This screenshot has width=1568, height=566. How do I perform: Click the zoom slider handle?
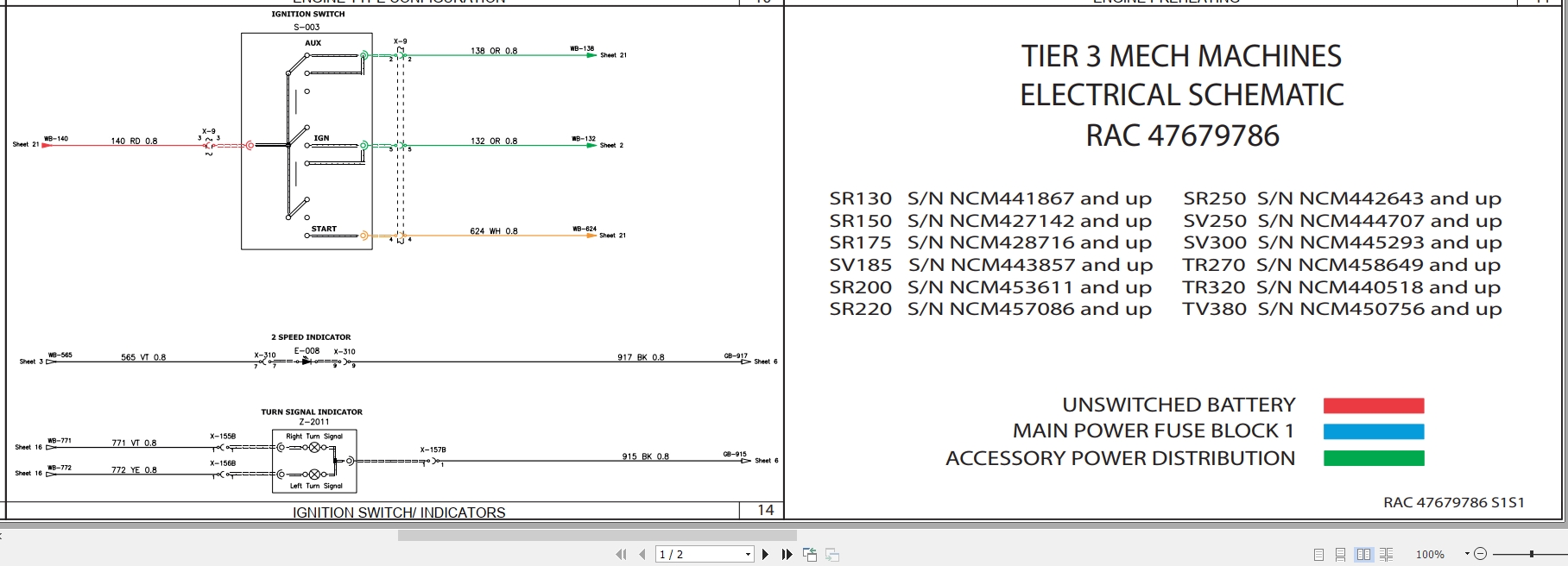(1531, 554)
